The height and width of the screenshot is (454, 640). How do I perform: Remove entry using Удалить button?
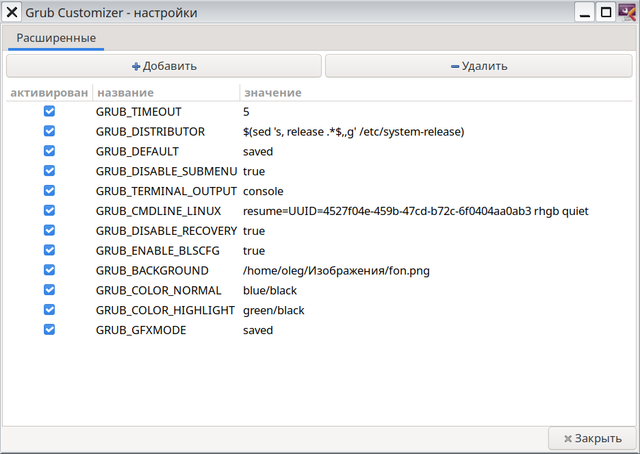click(x=479, y=66)
